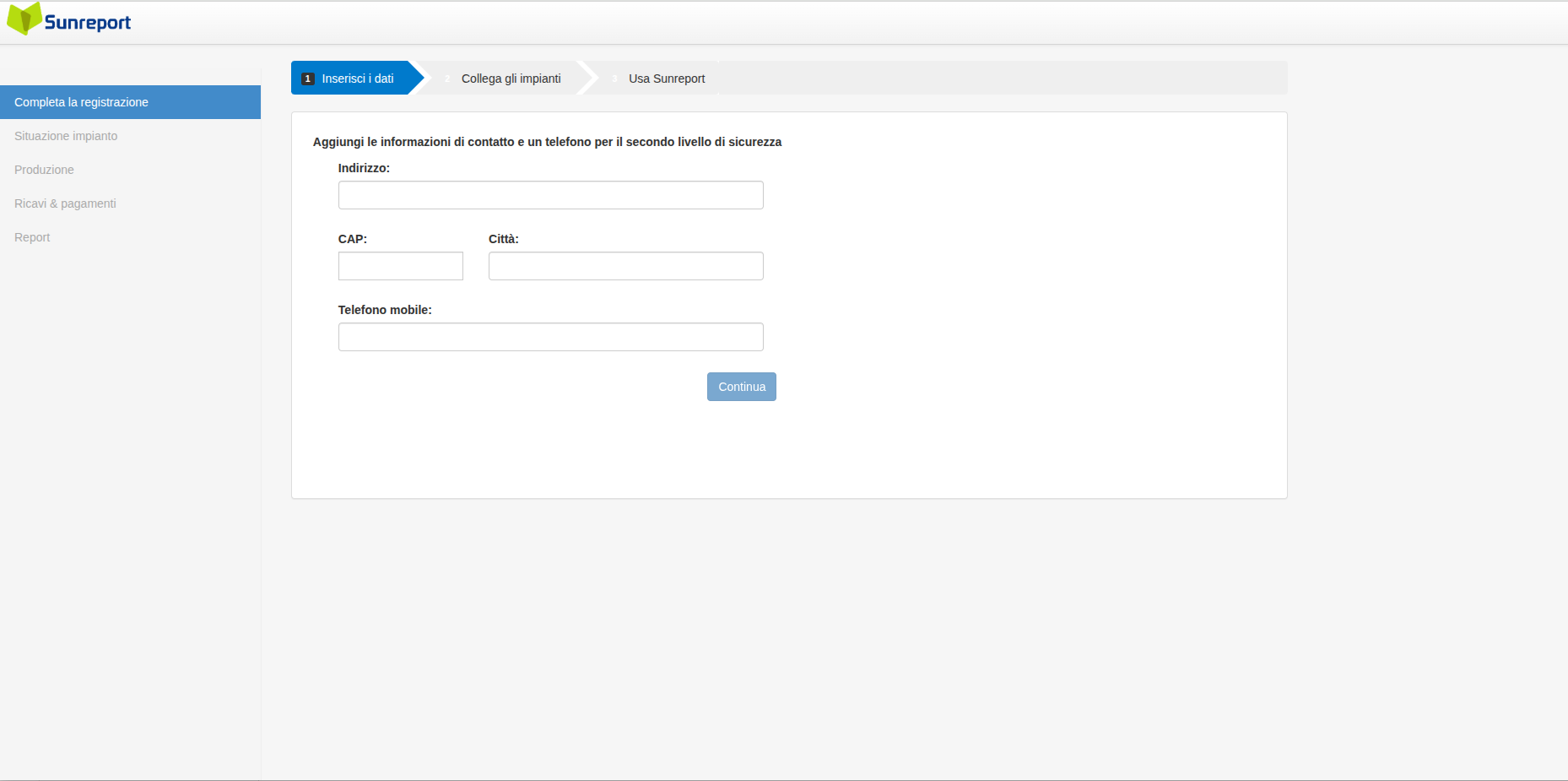Open the 'Produzione' sidebar section
The image size is (1568, 781).
tap(44, 170)
